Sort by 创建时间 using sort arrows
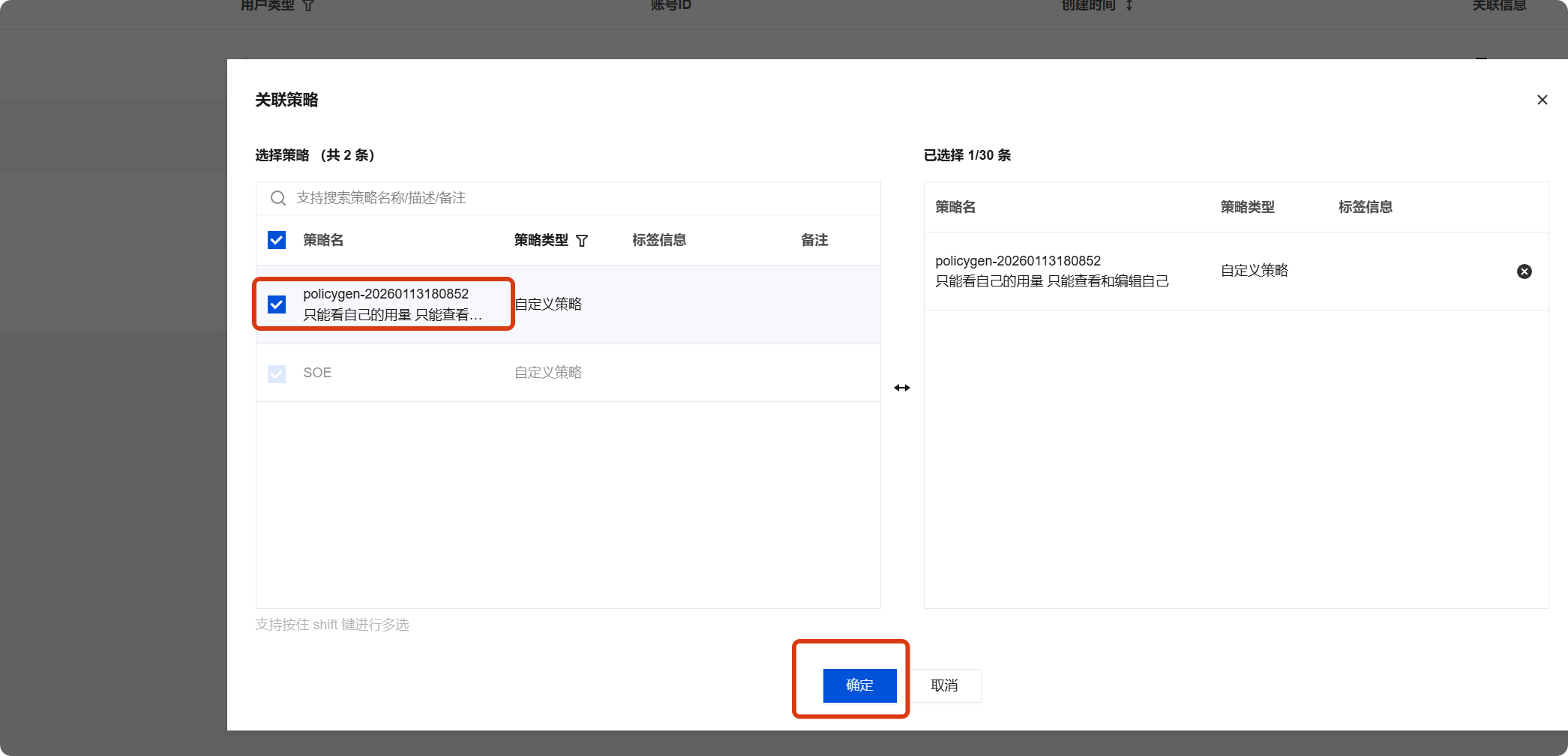Screen dimensions: 1568x756 click(x=1129, y=5)
